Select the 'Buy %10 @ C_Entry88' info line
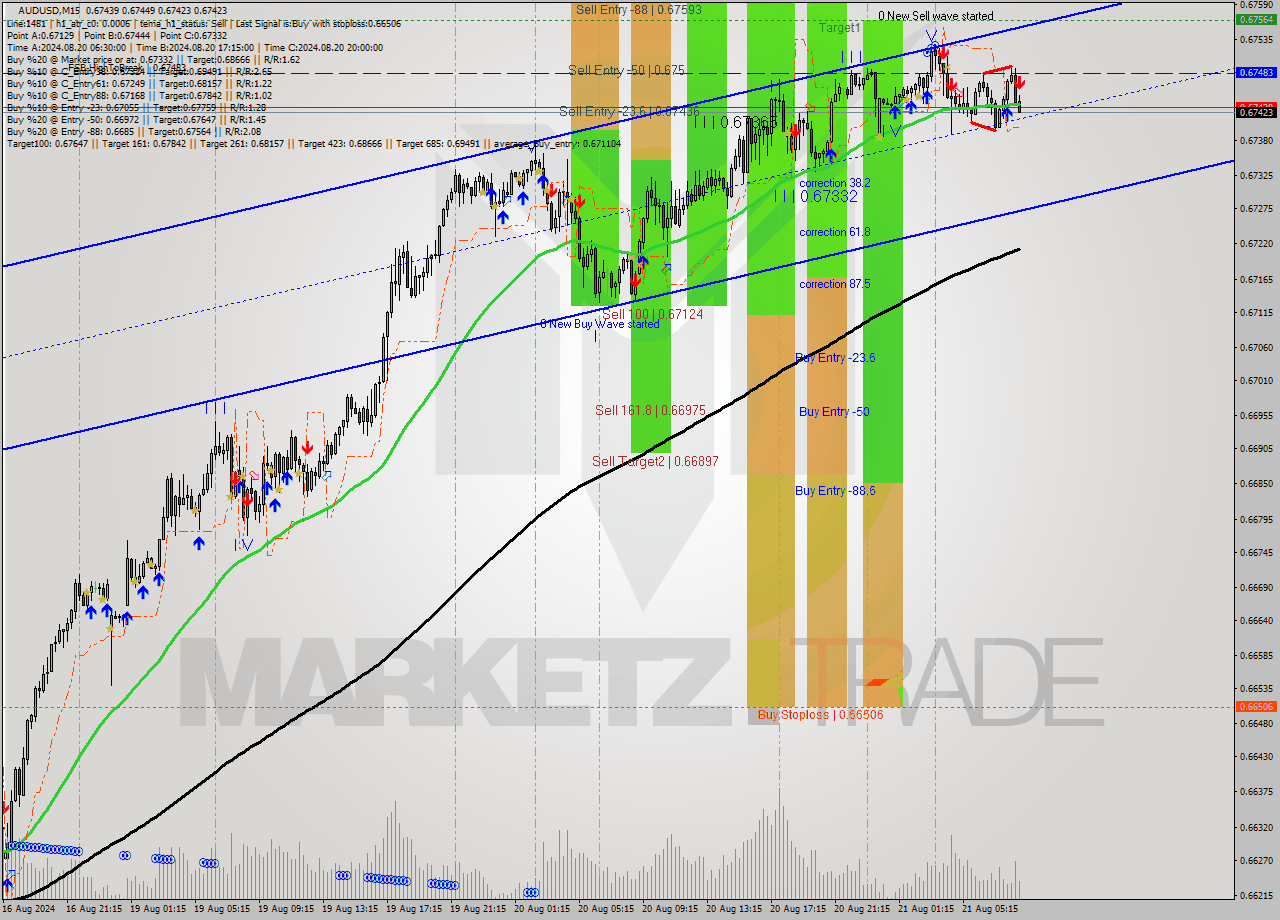The image size is (1280, 920). pos(139,95)
